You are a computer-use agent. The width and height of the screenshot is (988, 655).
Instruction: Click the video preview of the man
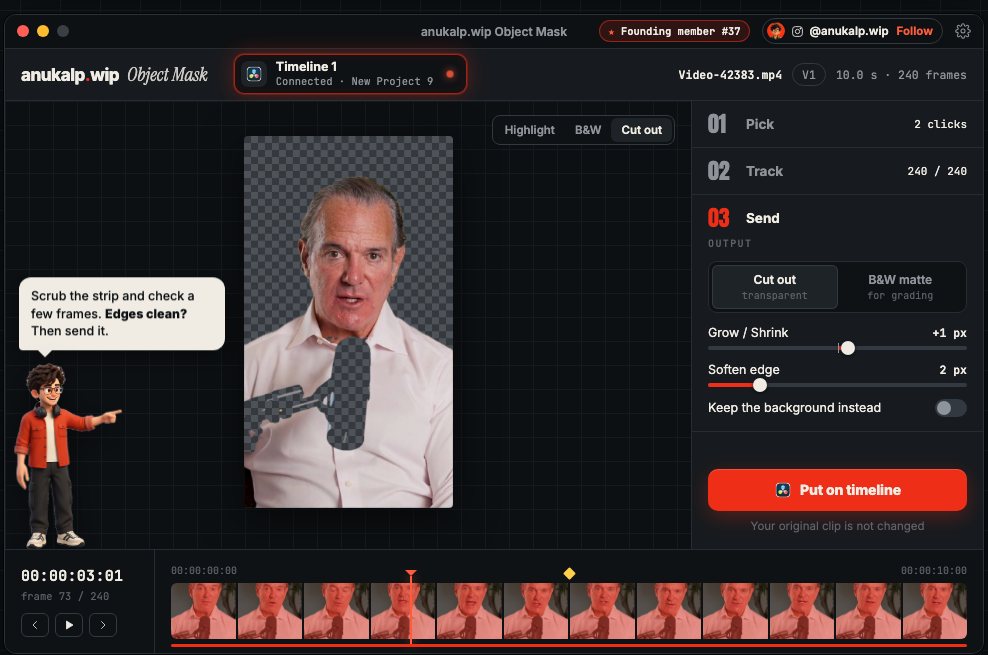coord(348,322)
